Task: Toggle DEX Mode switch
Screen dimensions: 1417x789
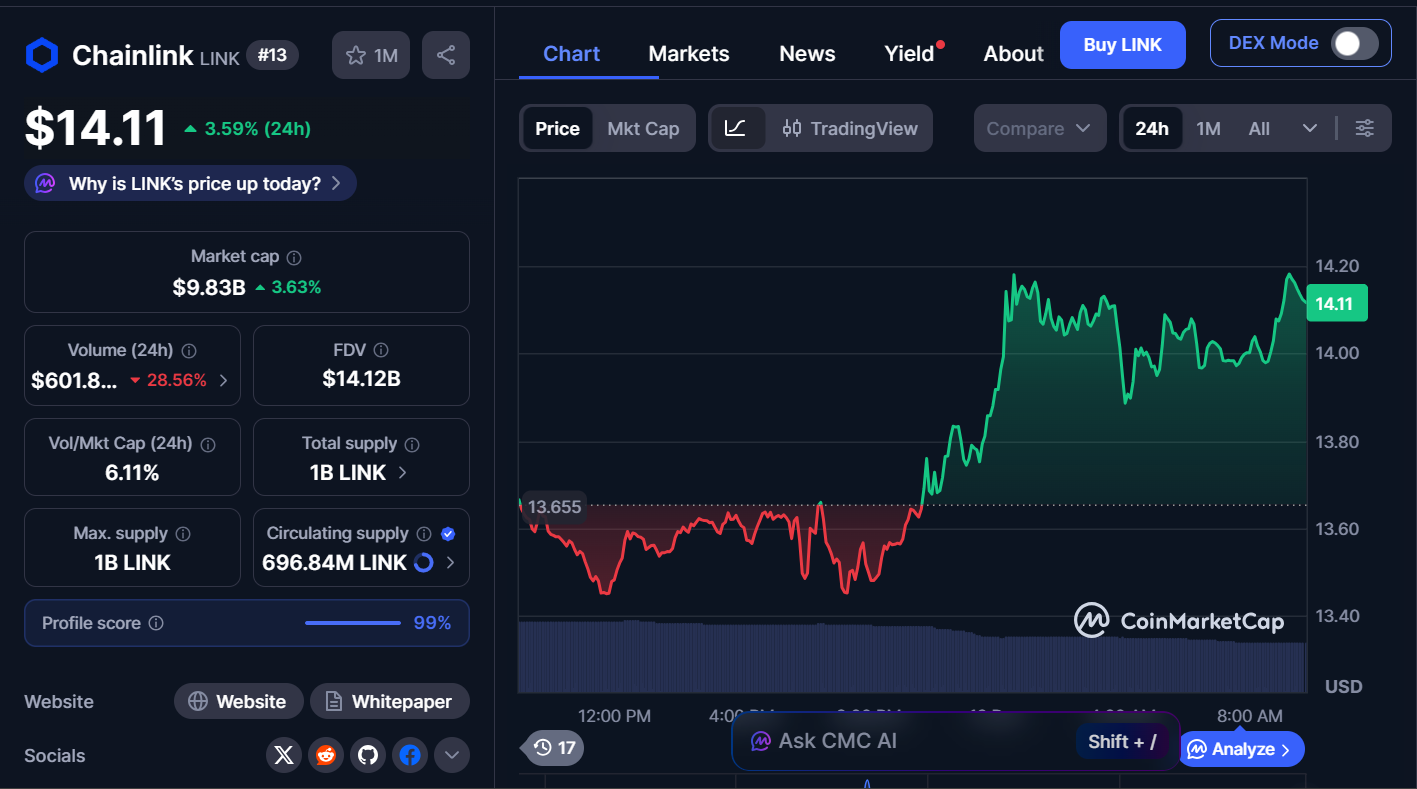Action: (1355, 43)
